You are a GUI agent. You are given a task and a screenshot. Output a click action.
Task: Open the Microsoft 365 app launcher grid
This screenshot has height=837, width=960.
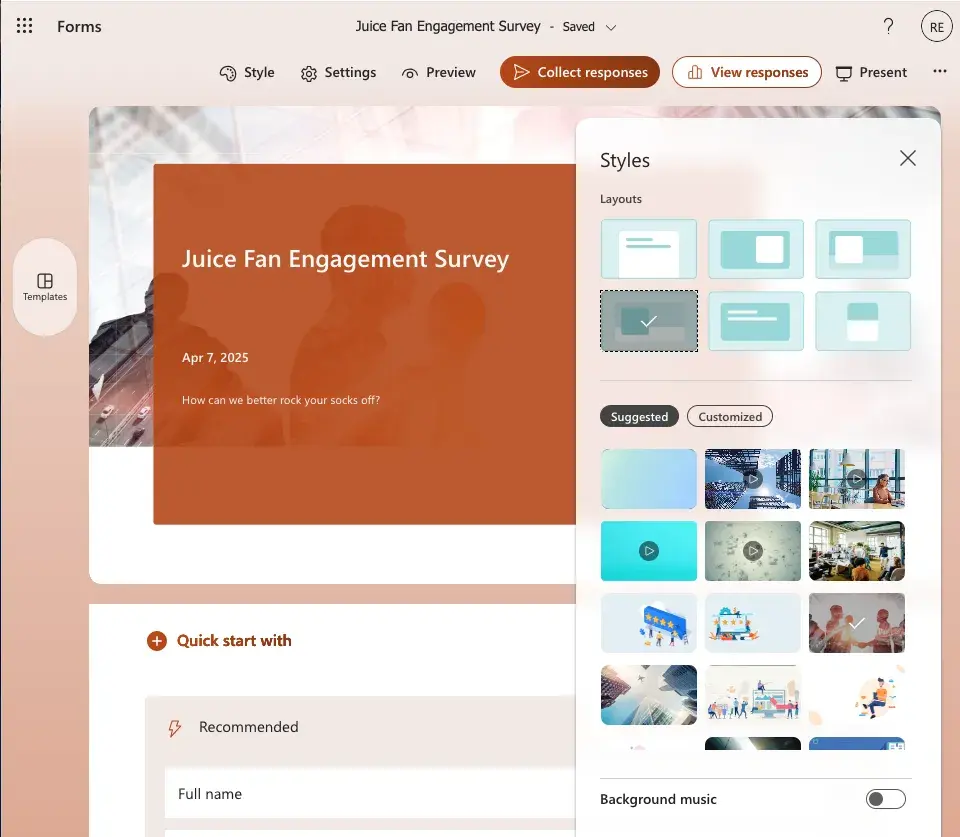24,26
